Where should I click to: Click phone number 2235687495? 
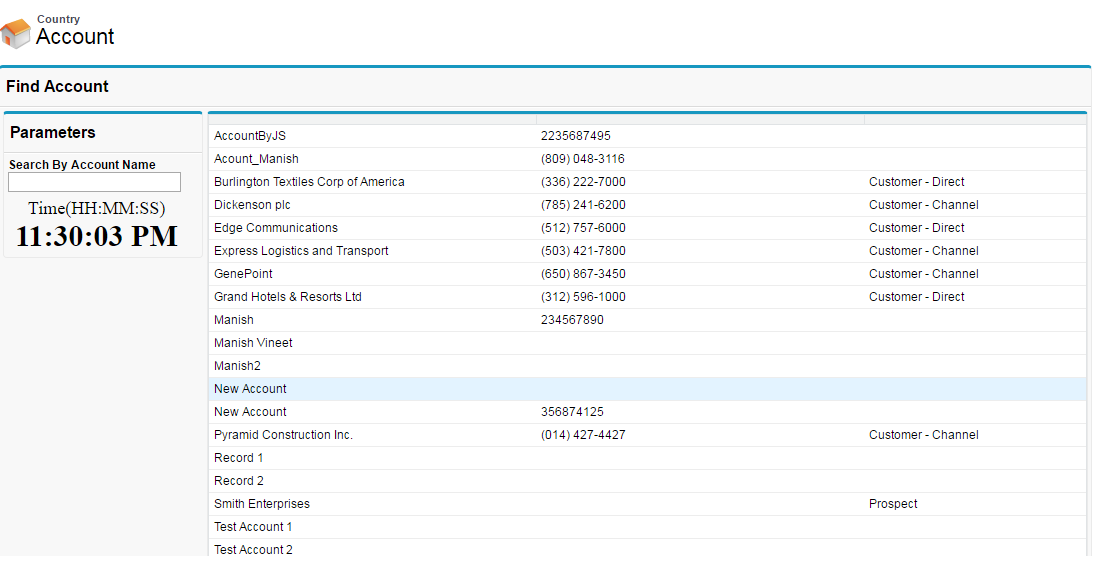coord(576,136)
